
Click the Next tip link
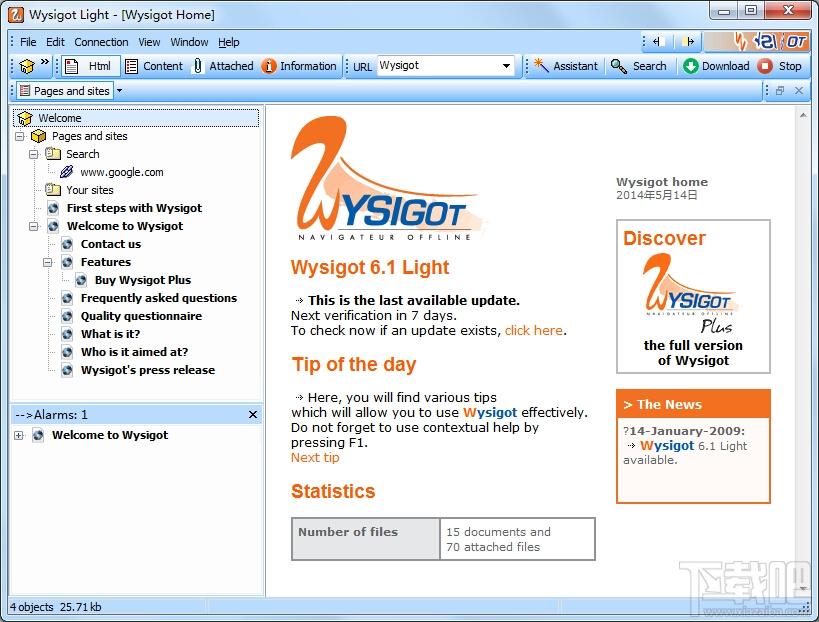click(315, 457)
